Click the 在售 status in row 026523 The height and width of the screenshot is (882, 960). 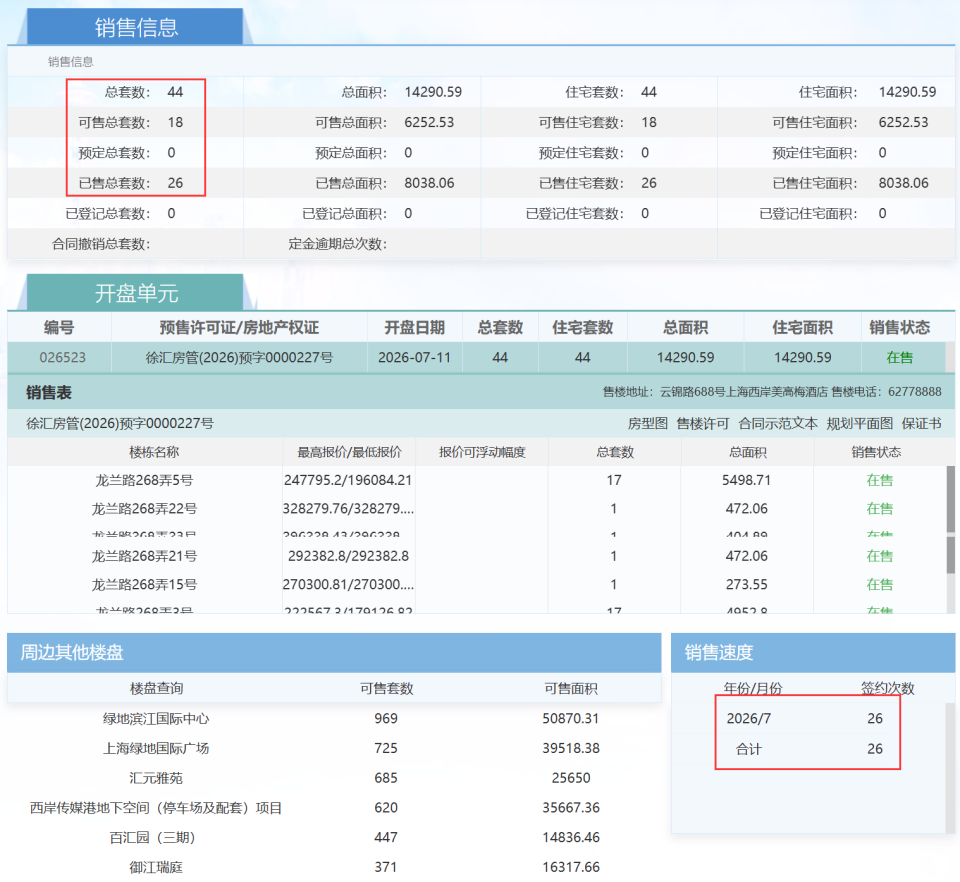pos(899,357)
